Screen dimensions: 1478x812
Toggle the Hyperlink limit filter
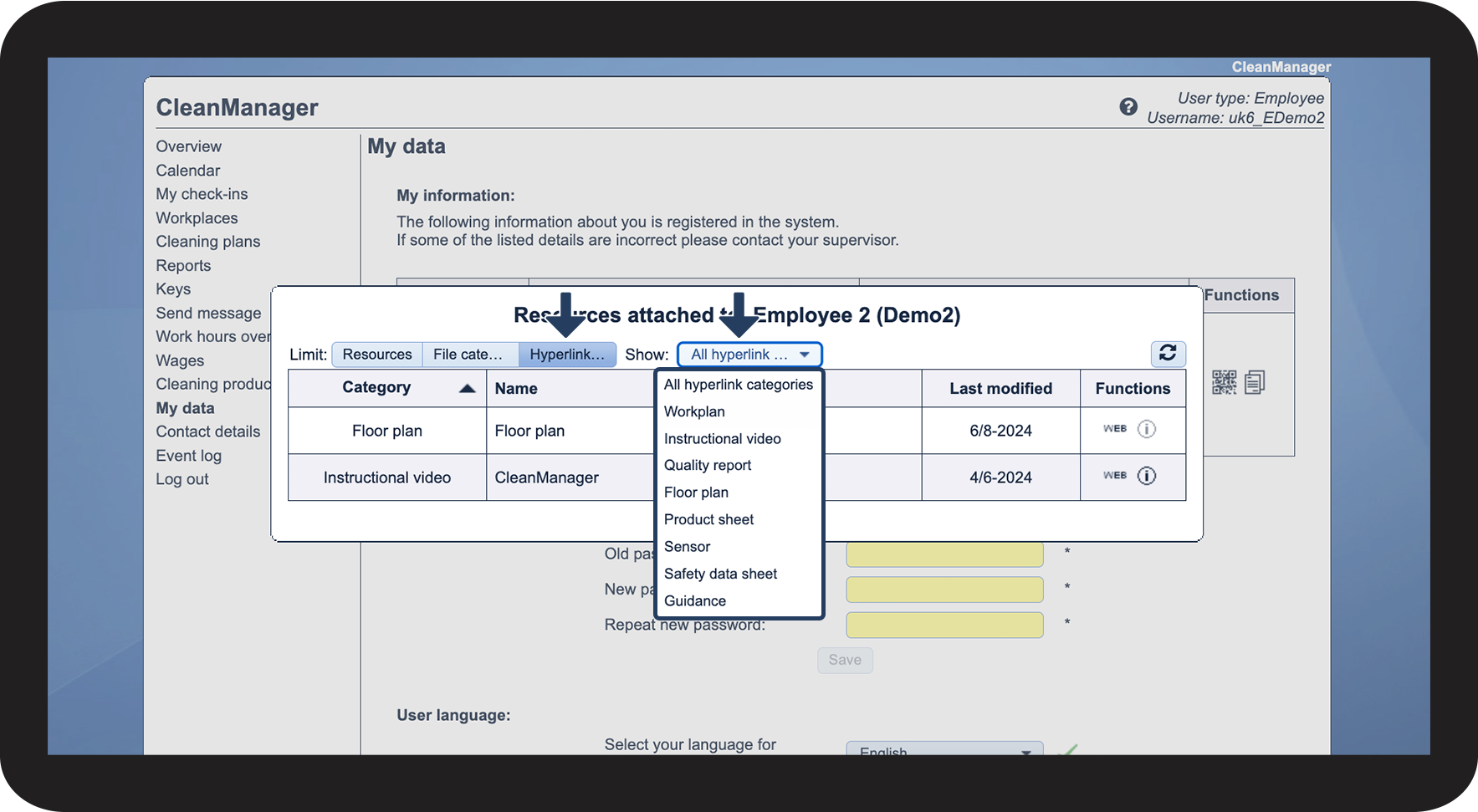567,355
